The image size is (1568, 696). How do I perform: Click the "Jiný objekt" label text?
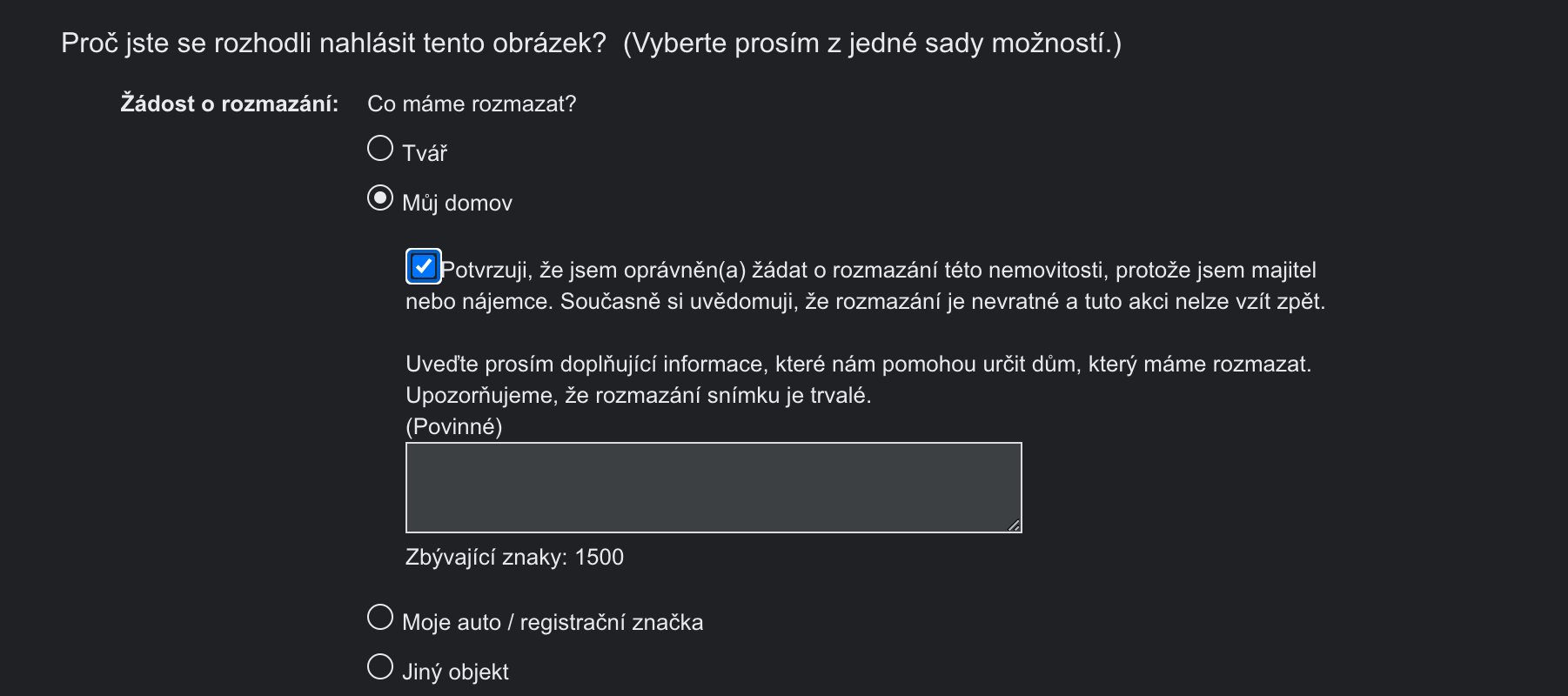point(455,673)
